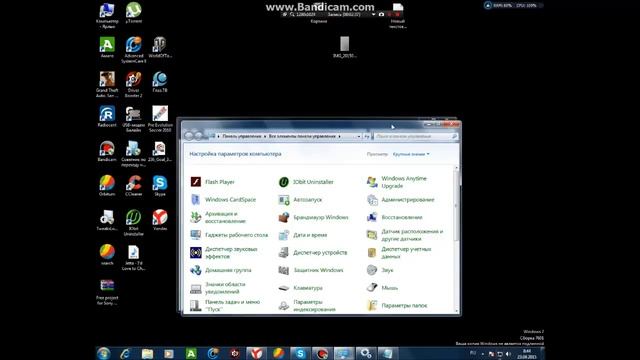
Task: Open the Звук (Sound) item
Action: point(380,270)
